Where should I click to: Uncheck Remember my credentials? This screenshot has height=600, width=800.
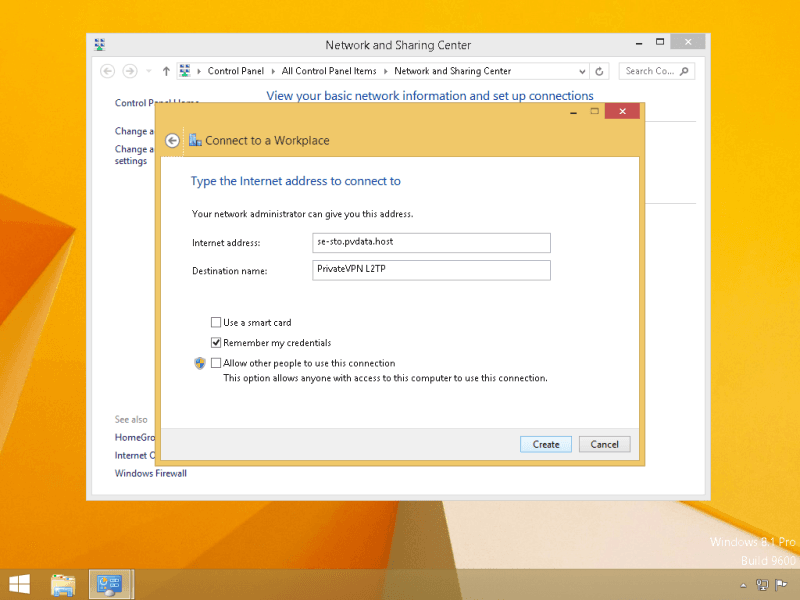pos(216,343)
